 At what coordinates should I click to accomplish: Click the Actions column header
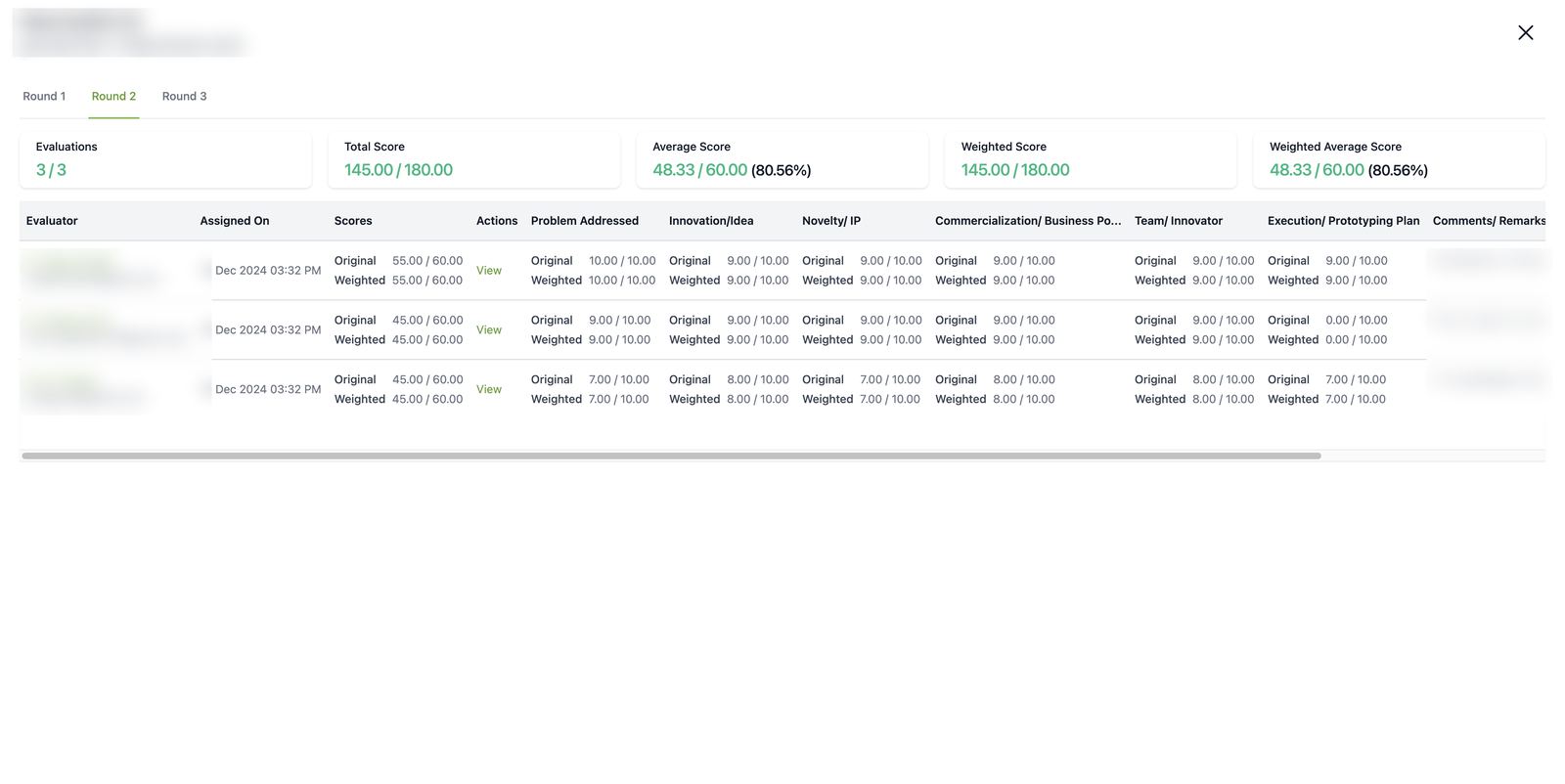click(x=497, y=221)
